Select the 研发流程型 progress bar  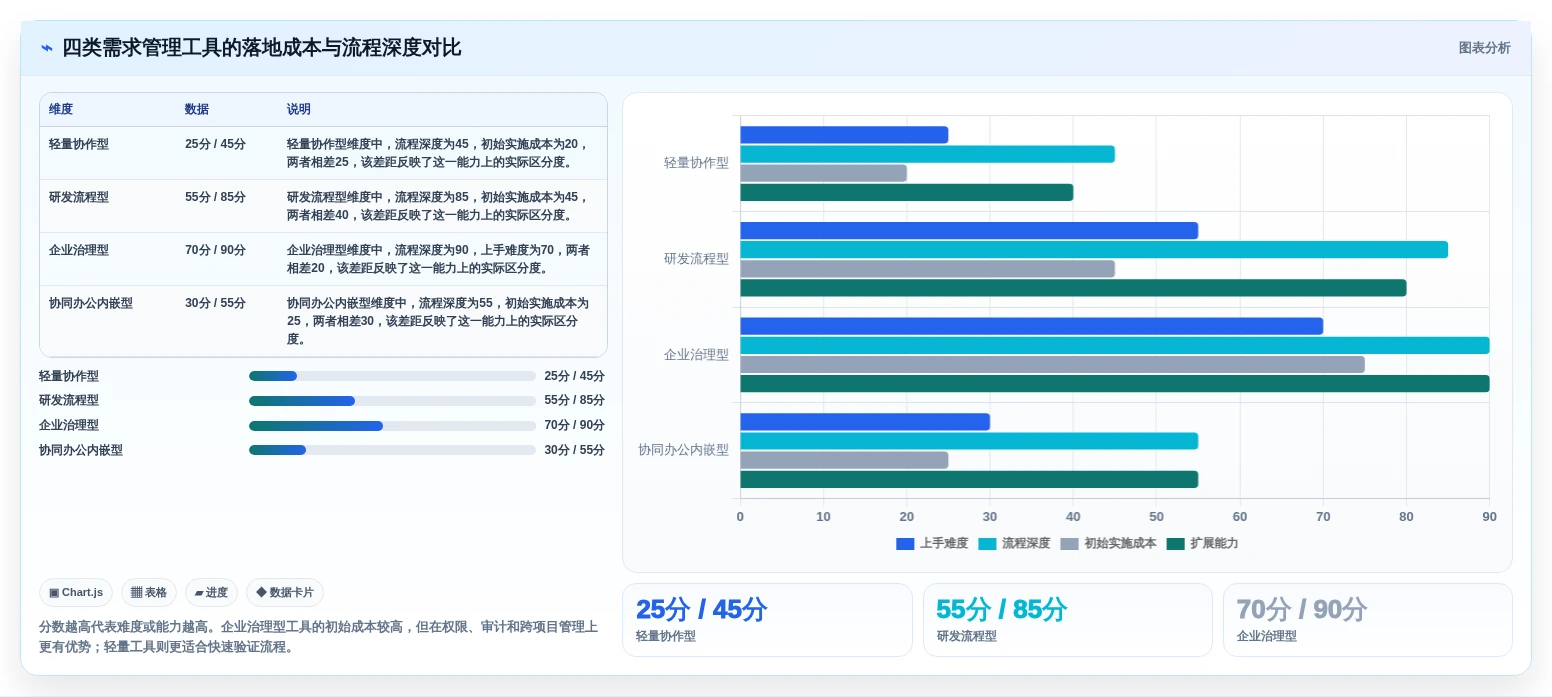392,401
